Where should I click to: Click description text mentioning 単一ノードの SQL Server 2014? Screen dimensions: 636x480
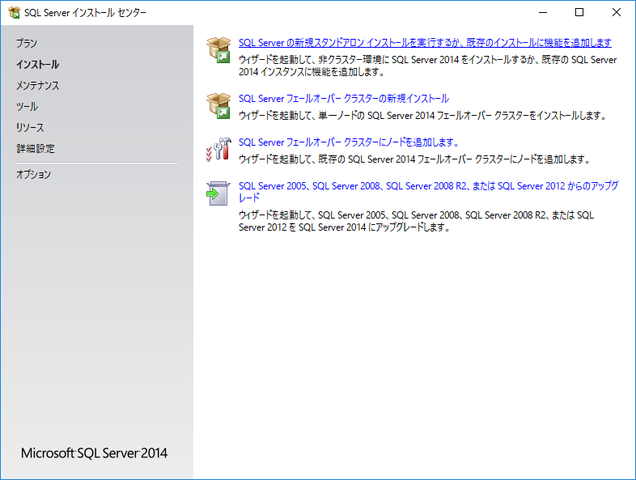point(422,116)
